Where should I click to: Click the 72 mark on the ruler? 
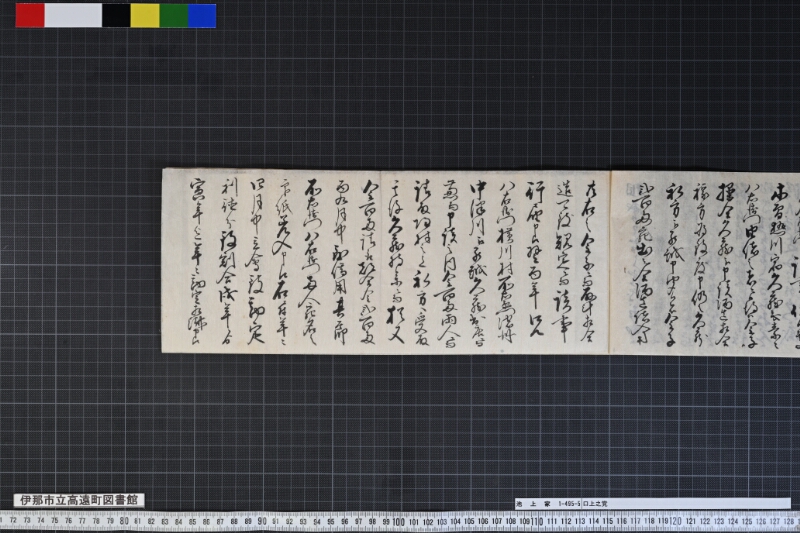[x=13, y=521]
